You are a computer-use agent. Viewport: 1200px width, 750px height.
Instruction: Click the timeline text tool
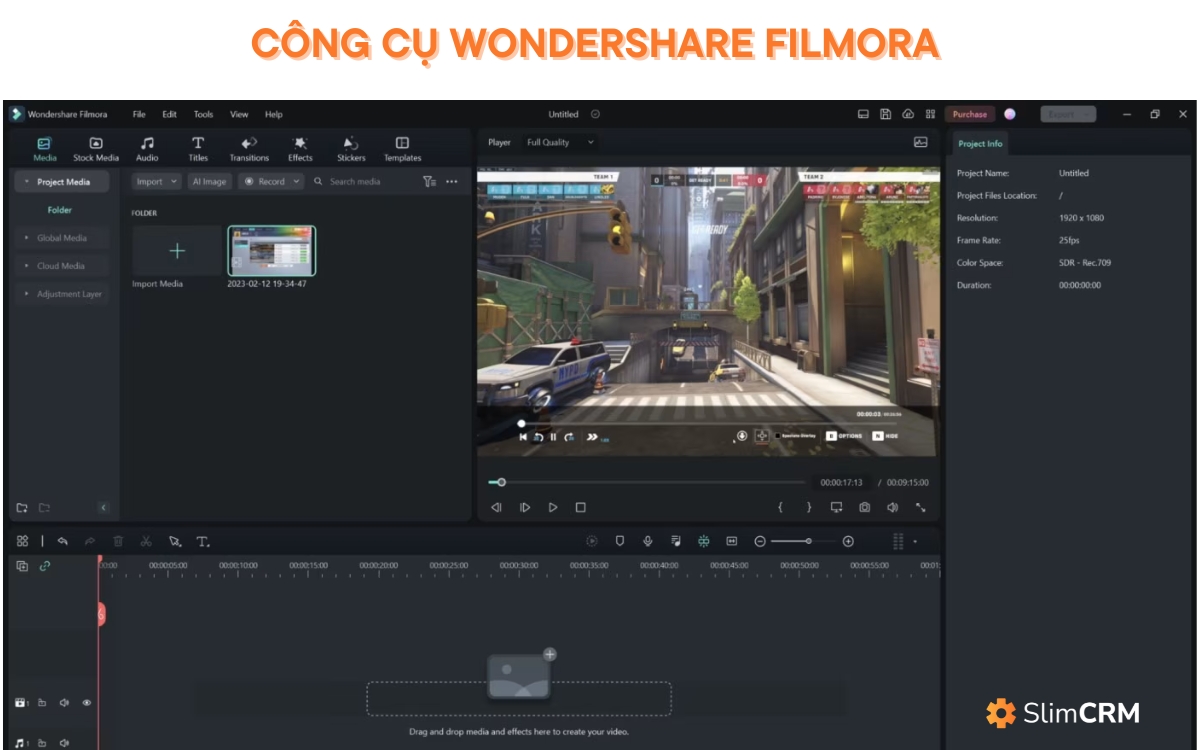coord(203,541)
